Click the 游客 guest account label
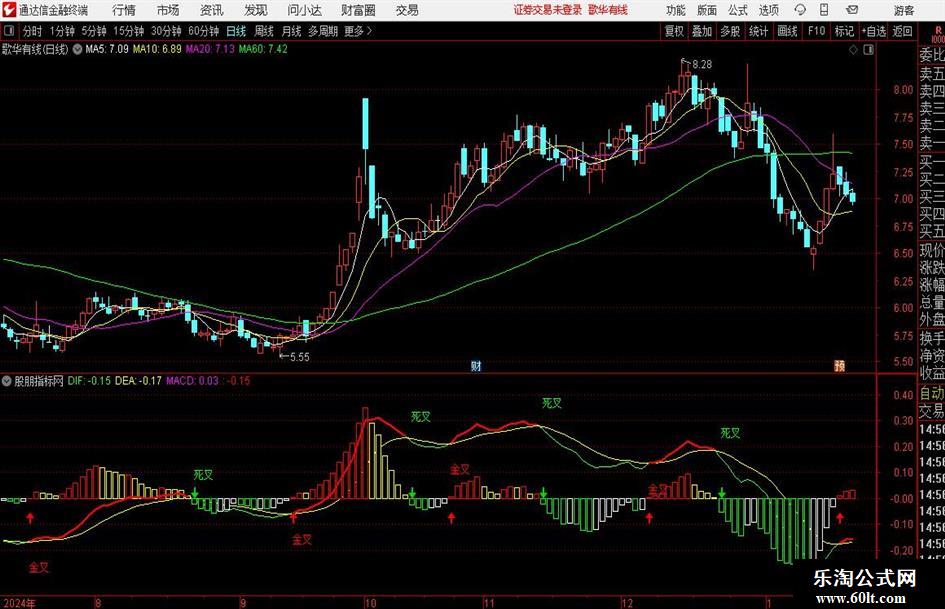The height and width of the screenshot is (609, 945). pos(903,10)
